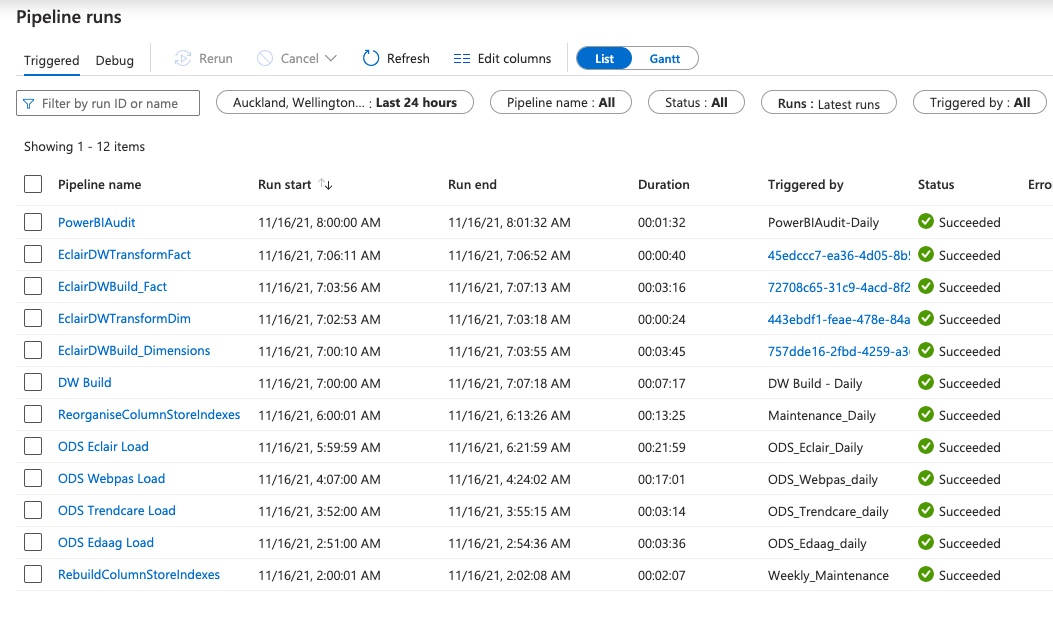This screenshot has width=1053, height=620.
Task: Click the Refresh circular arrow icon
Action: pos(371,58)
